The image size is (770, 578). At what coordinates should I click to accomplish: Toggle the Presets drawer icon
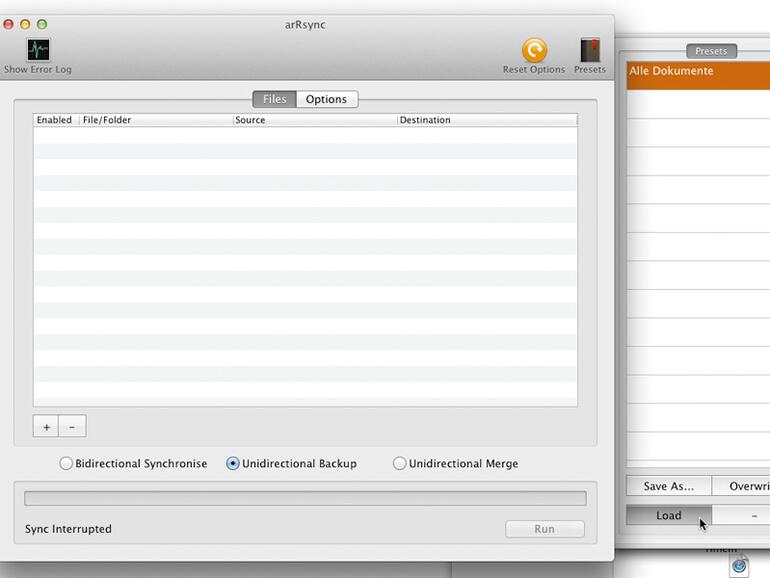pyautogui.click(x=590, y=50)
